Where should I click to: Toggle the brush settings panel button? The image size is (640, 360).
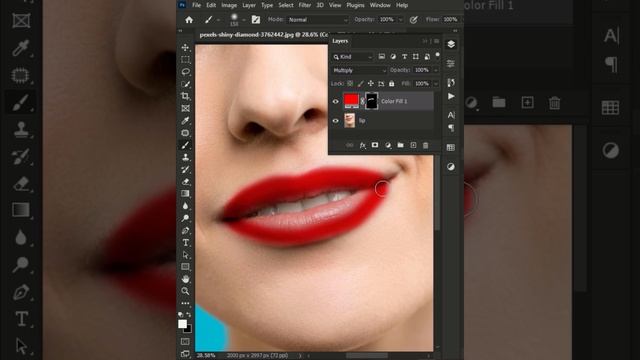(256, 20)
